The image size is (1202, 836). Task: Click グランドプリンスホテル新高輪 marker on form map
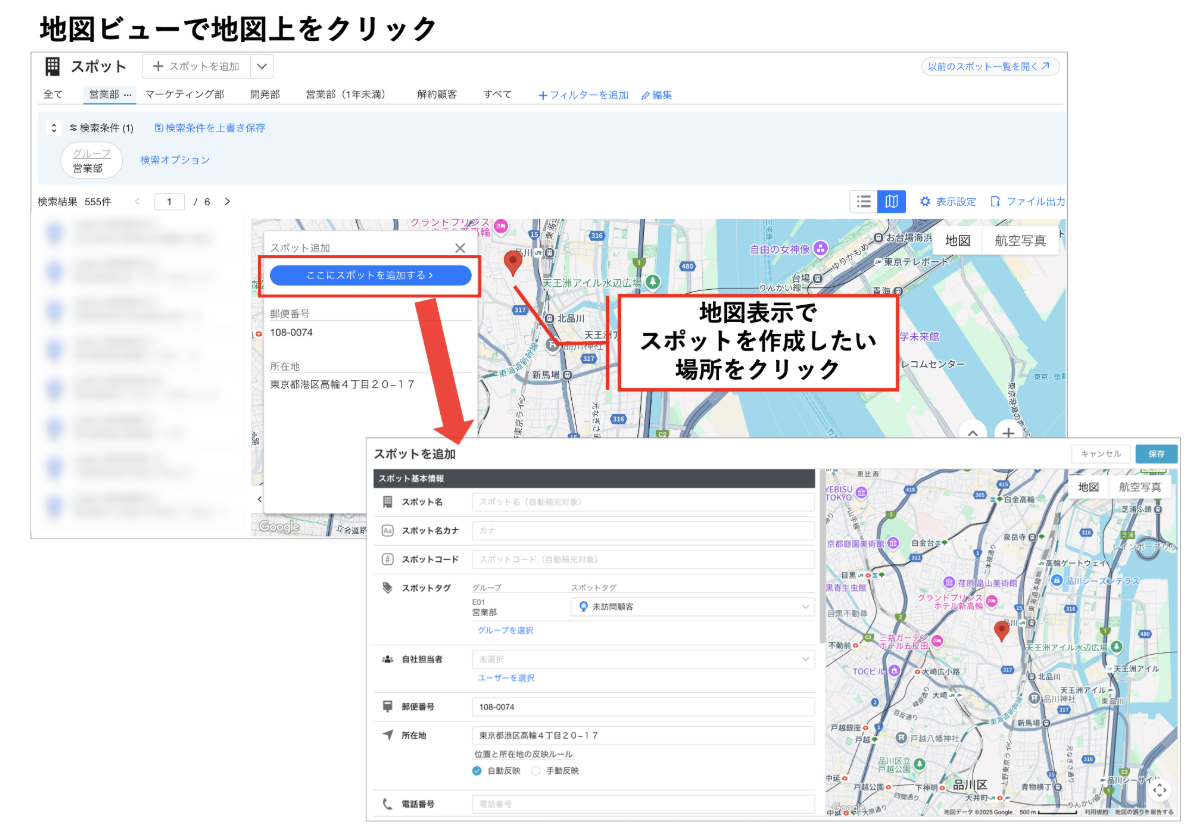(992, 601)
